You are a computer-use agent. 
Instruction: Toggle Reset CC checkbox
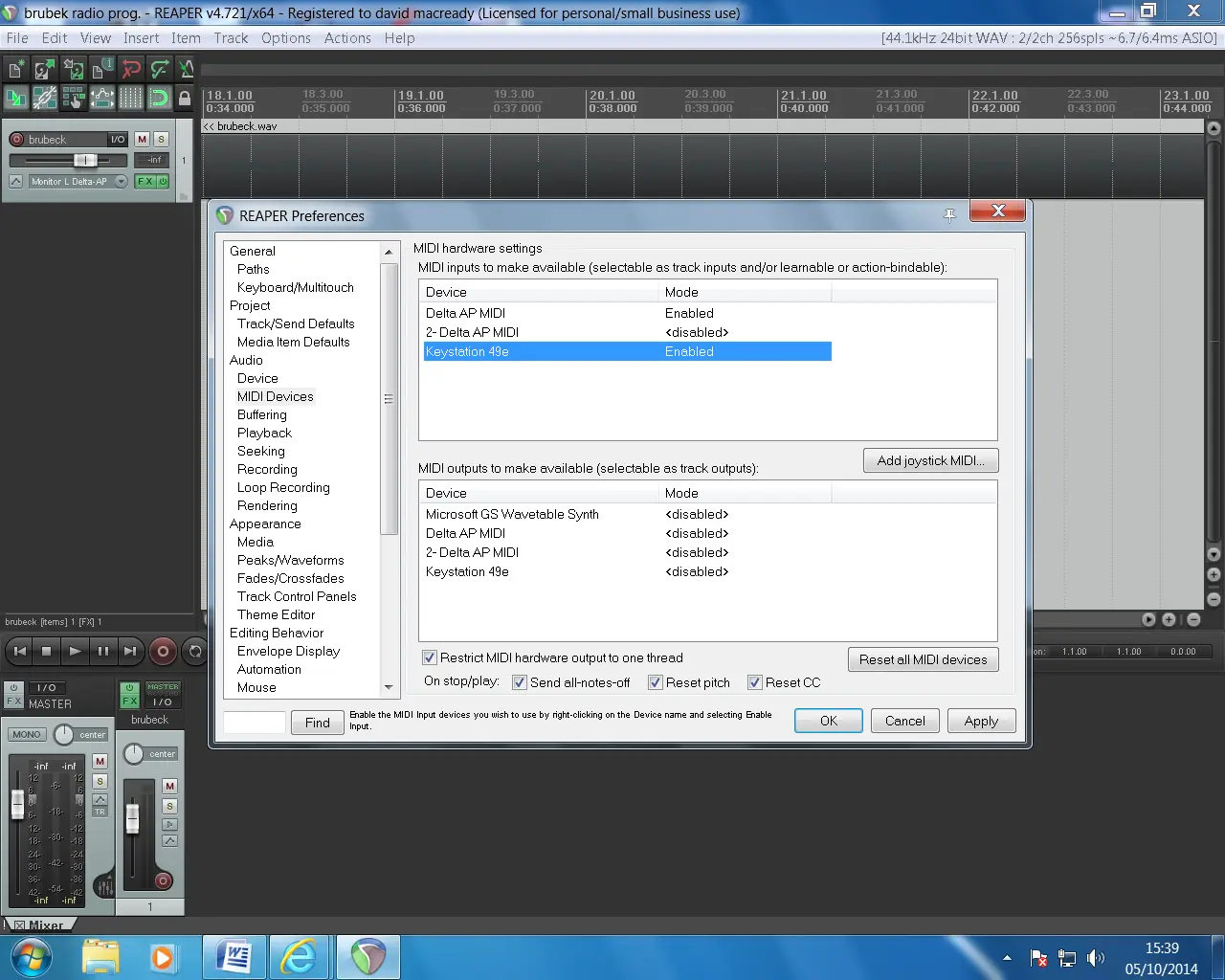point(755,682)
